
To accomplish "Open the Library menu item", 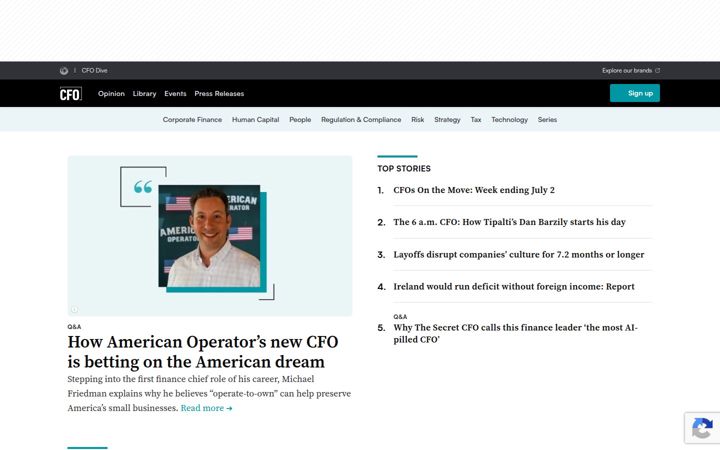I will coord(145,94).
